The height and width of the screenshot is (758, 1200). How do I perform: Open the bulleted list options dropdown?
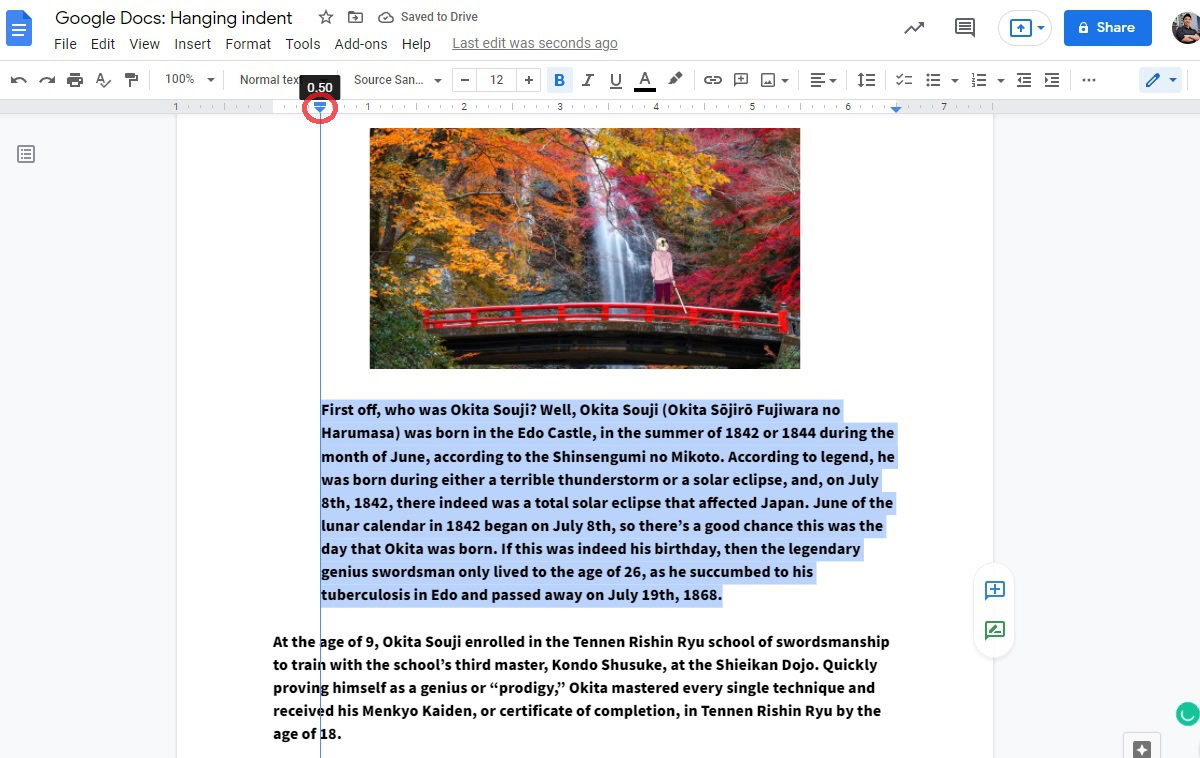click(x=955, y=79)
